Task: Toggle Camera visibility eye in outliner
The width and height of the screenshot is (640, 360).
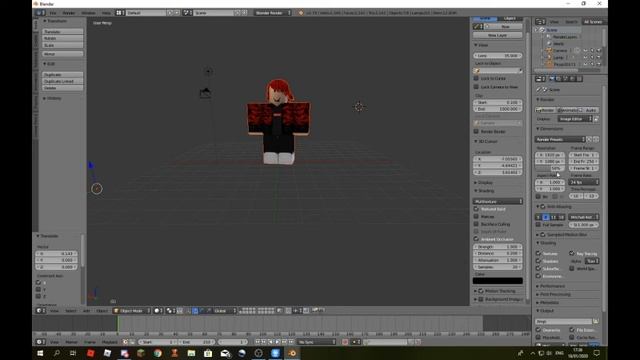Action: 585,51
